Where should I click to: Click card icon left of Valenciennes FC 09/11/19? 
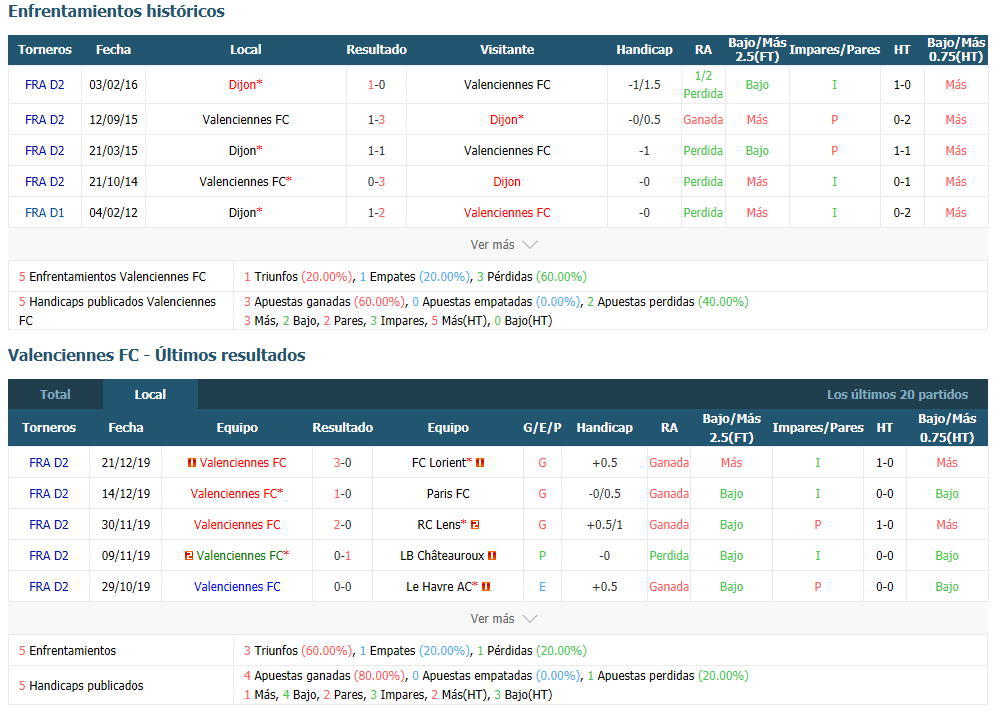point(189,555)
